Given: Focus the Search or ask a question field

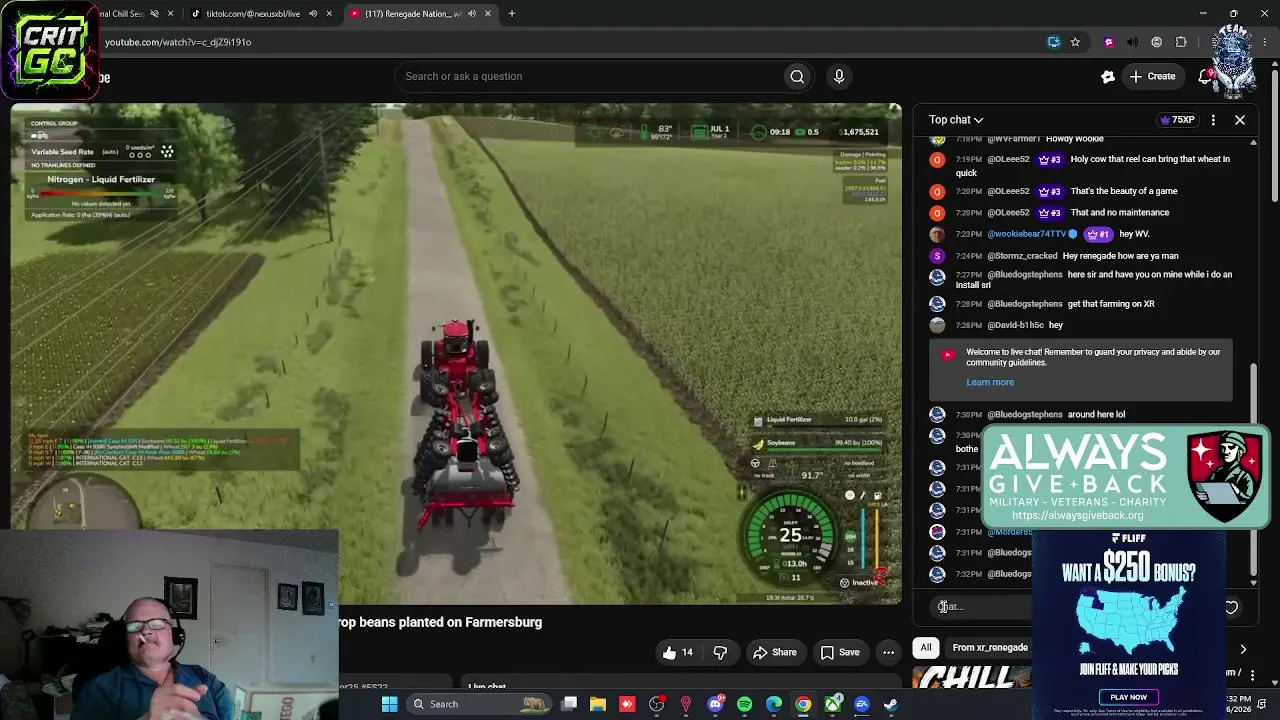Looking at the screenshot, I should (590, 76).
